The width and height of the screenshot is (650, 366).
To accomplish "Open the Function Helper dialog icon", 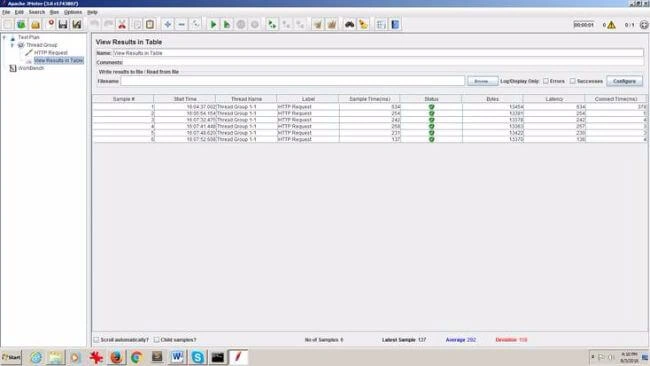I will [381, 24].
